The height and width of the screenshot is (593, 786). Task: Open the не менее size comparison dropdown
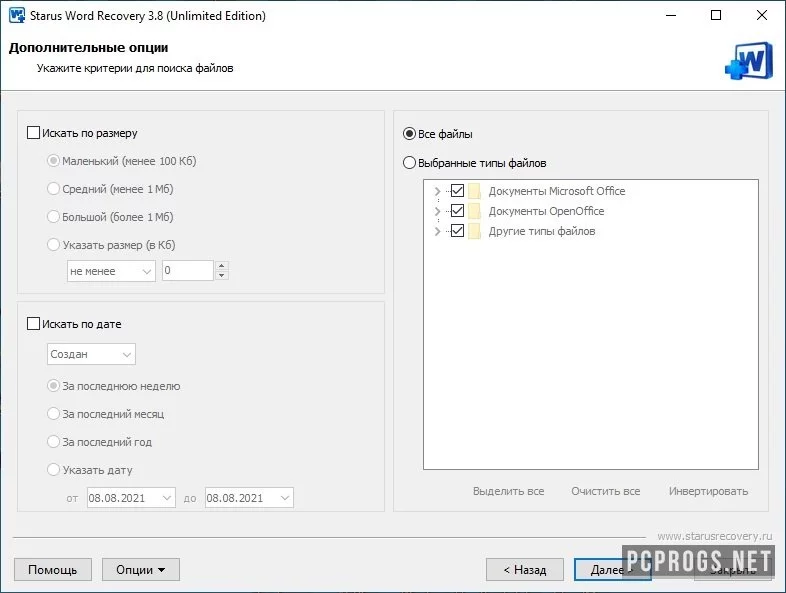tap(111, 271)
